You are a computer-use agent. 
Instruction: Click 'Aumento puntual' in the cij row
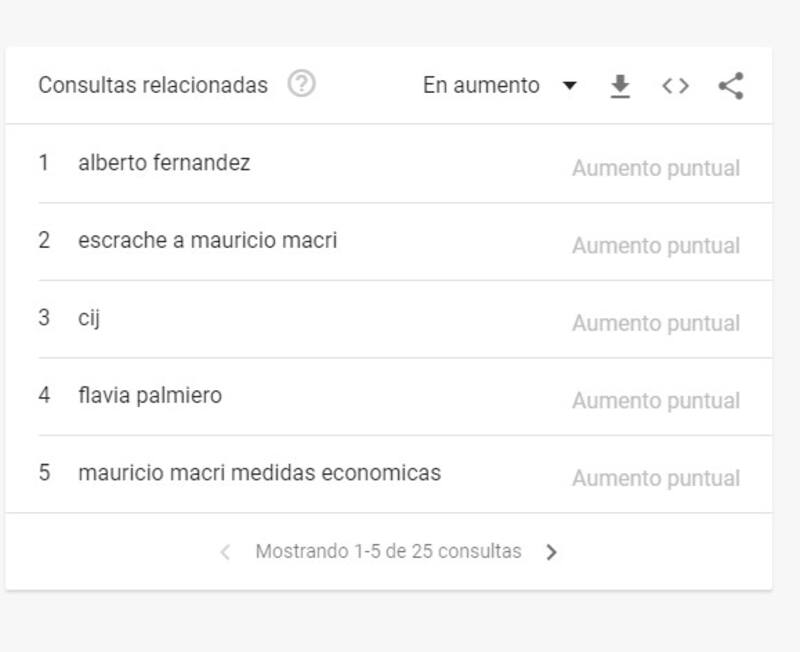(656, 323)
